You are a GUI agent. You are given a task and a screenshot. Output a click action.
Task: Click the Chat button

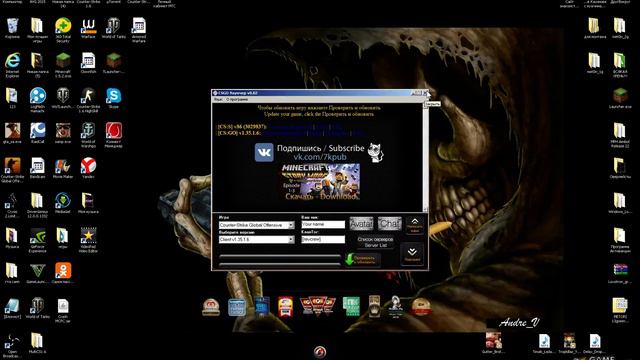[x=389, y=224]
